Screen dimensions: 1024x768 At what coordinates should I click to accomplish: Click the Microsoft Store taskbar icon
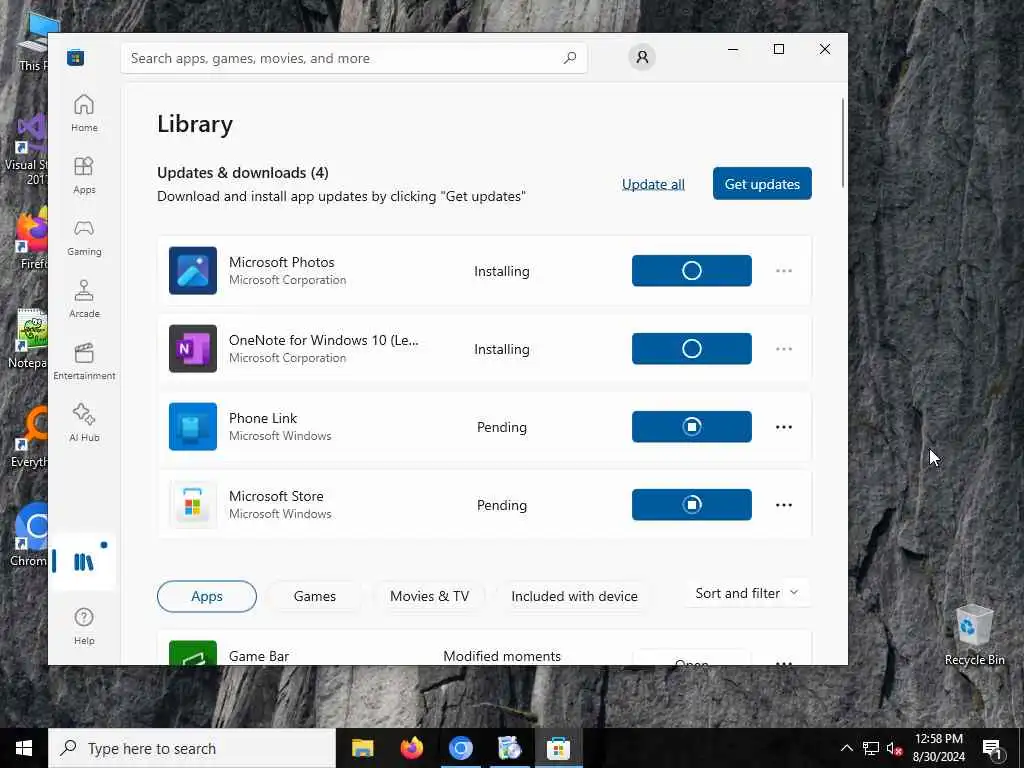click(558, 748)
